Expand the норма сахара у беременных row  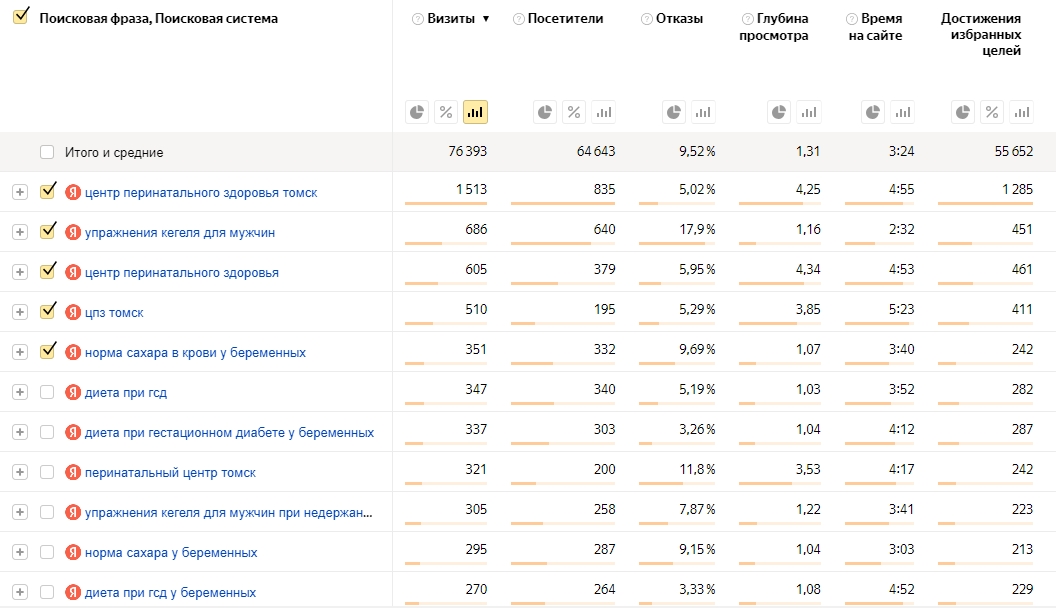pyautogui.click(x=20, y=552)
